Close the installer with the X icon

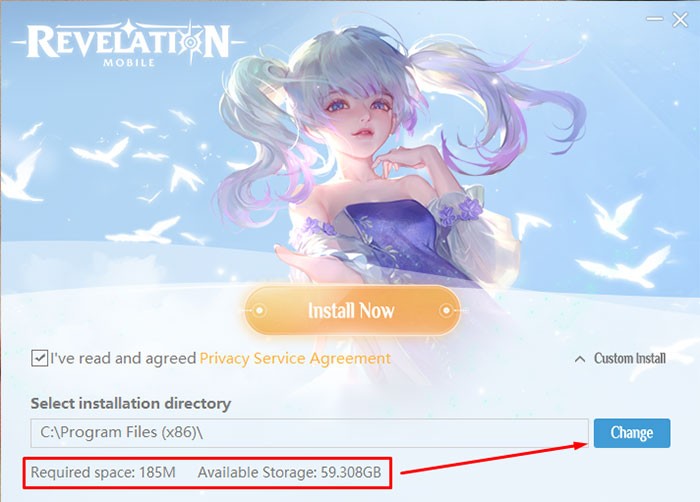pos(680,20)
